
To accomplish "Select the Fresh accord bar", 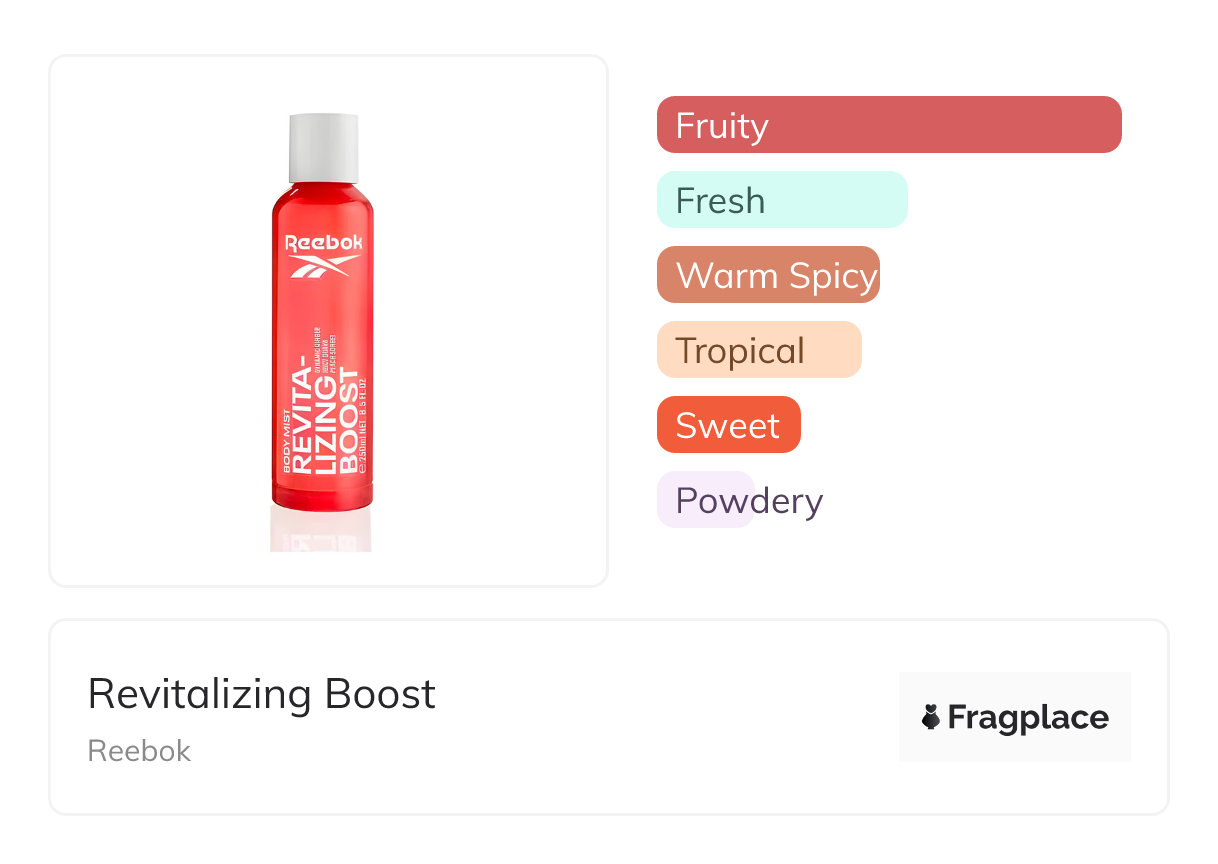I will [x=781, y=200].
